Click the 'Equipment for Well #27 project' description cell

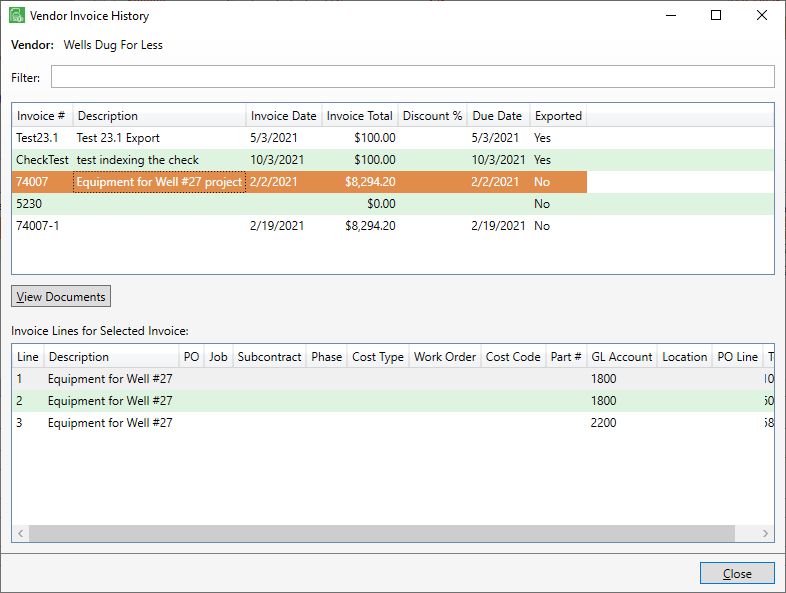pos(159,182)
